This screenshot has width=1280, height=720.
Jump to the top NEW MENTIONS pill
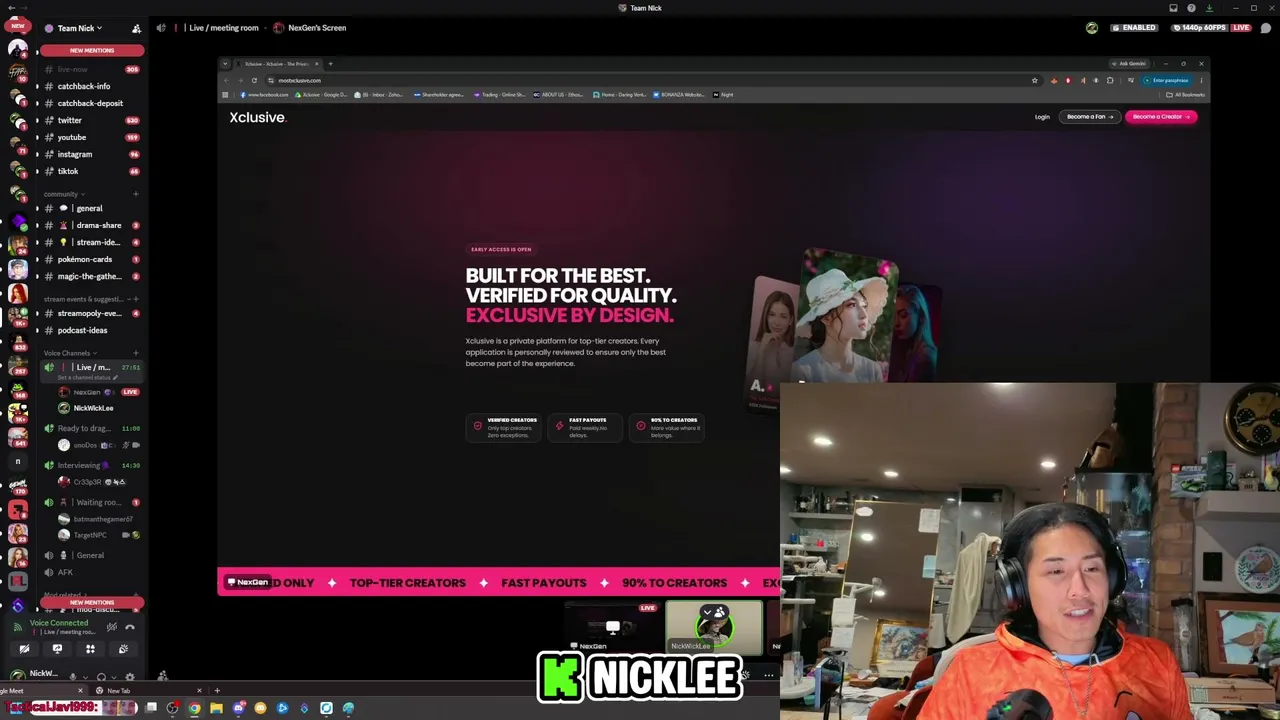coord(92,50)
